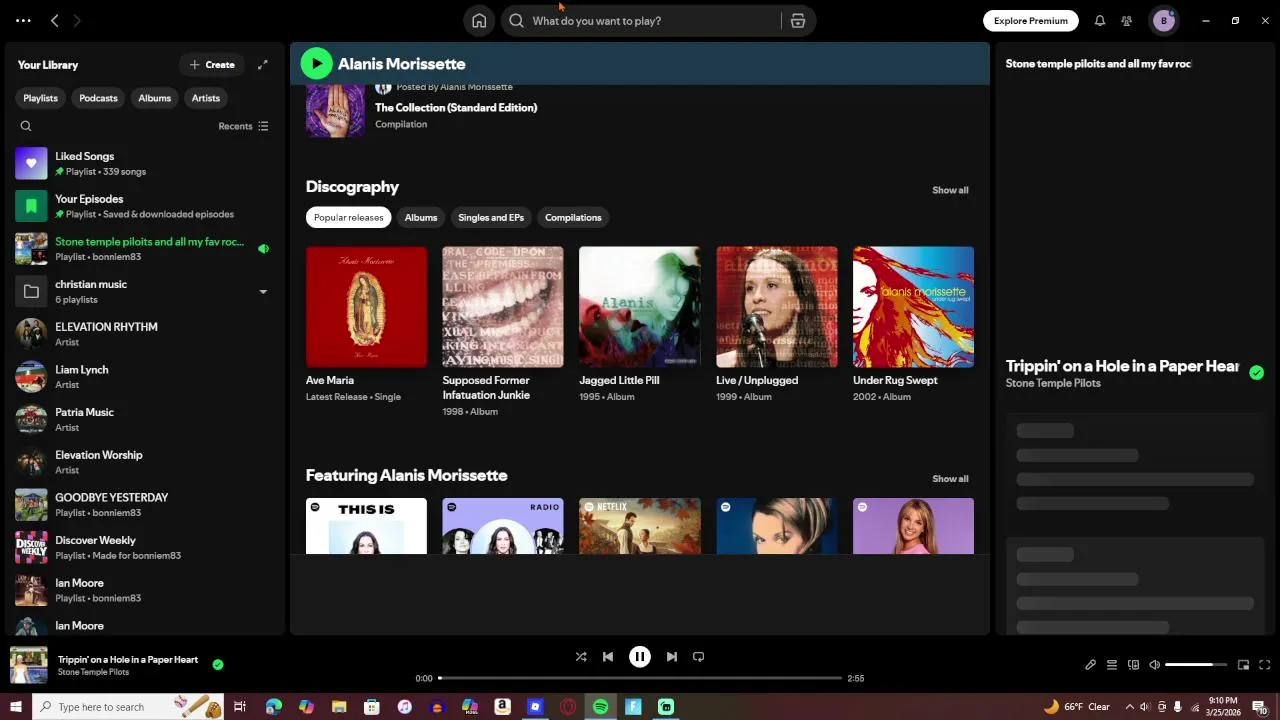Skip to previous track
The image size is (1280, 720).
[x=608, y=657]
